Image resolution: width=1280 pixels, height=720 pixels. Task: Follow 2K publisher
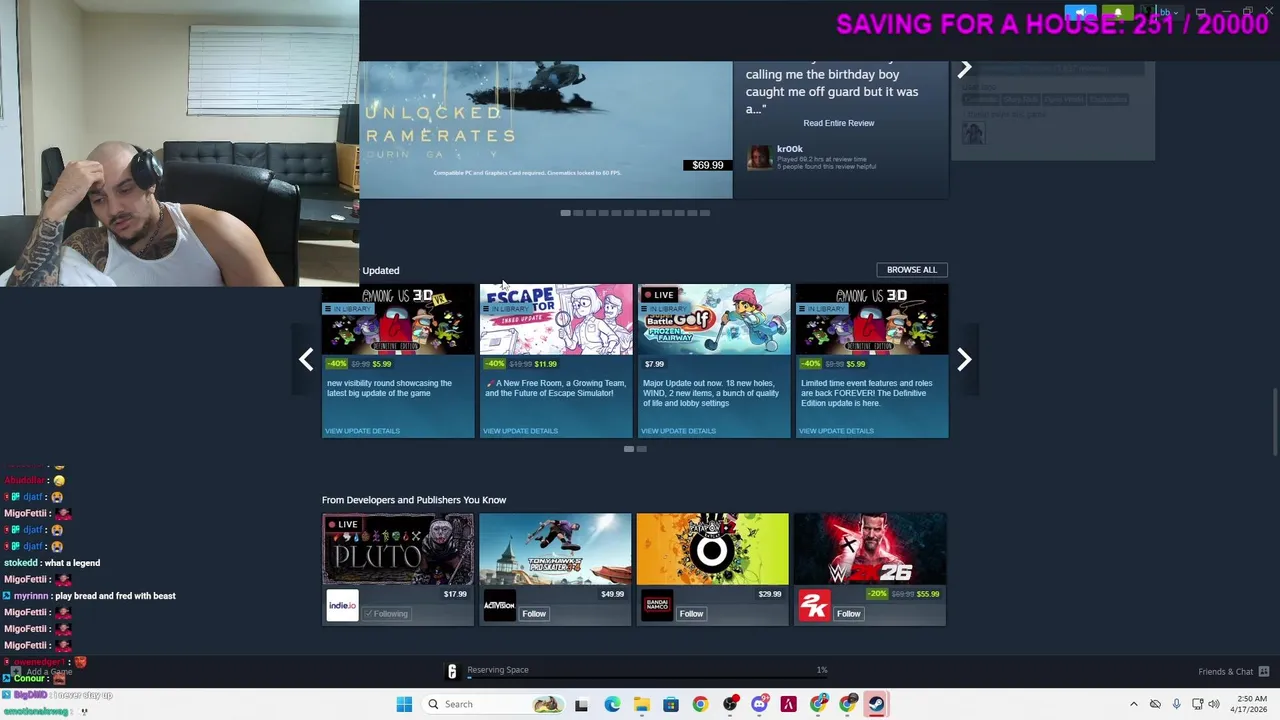(849, 614)
